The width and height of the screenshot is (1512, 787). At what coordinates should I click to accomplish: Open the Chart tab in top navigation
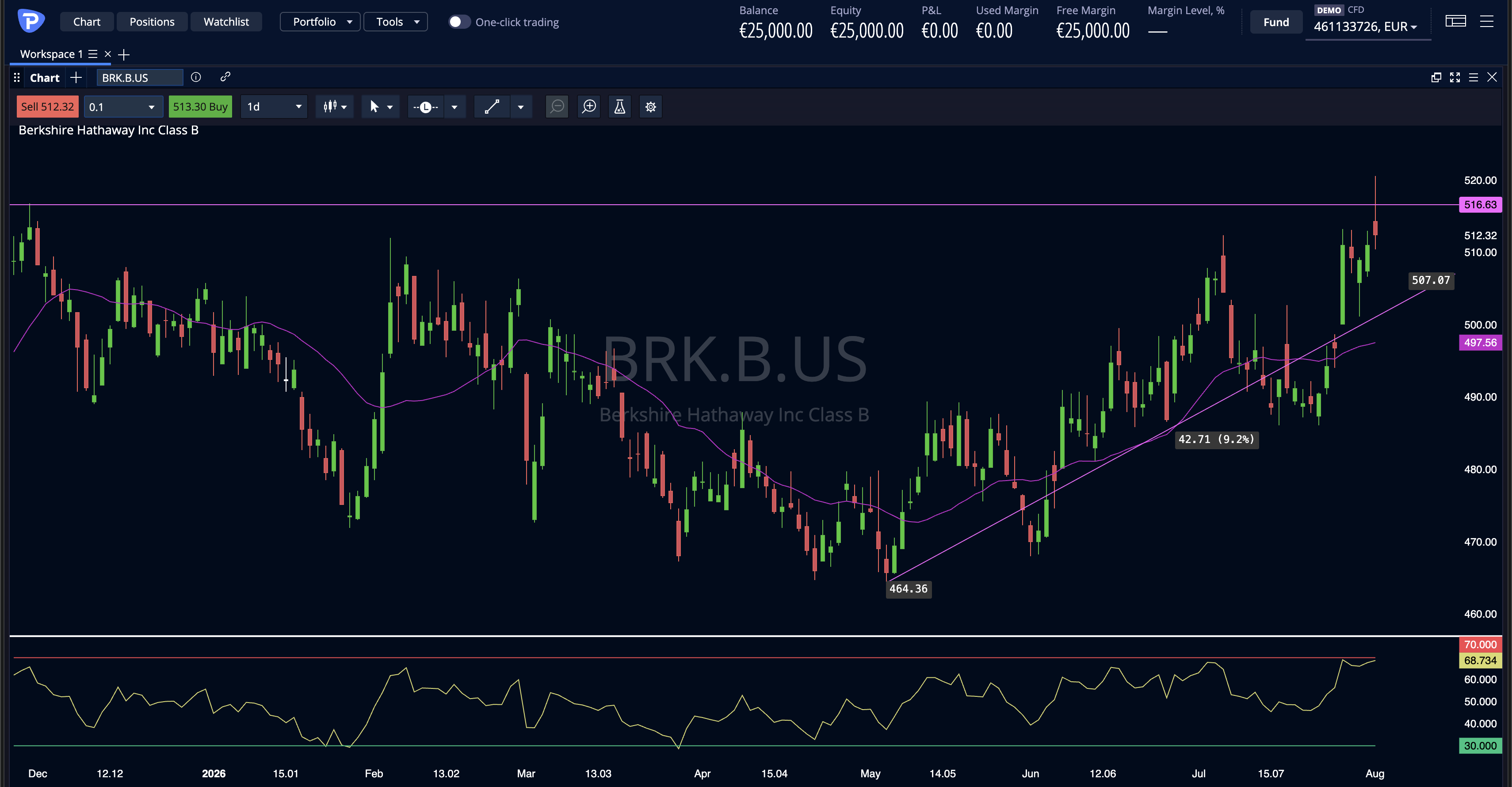(86, 22)
